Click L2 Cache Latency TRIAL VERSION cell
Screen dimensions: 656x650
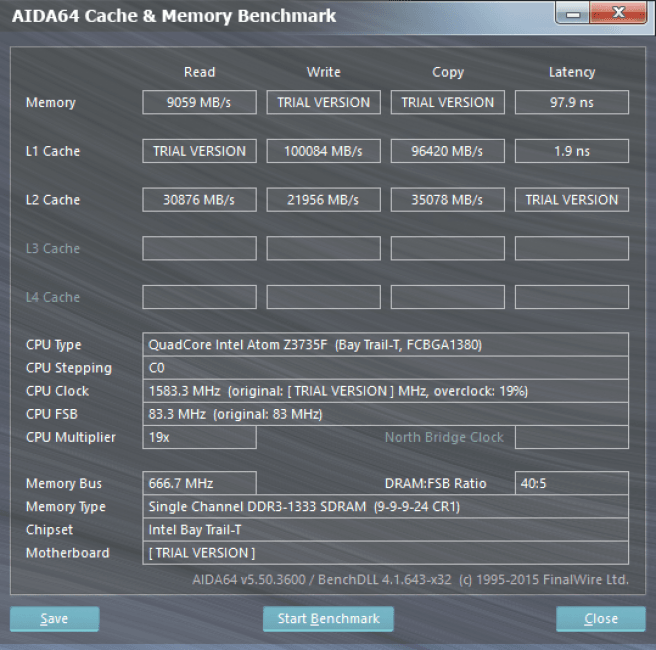(x=571, y=200)
